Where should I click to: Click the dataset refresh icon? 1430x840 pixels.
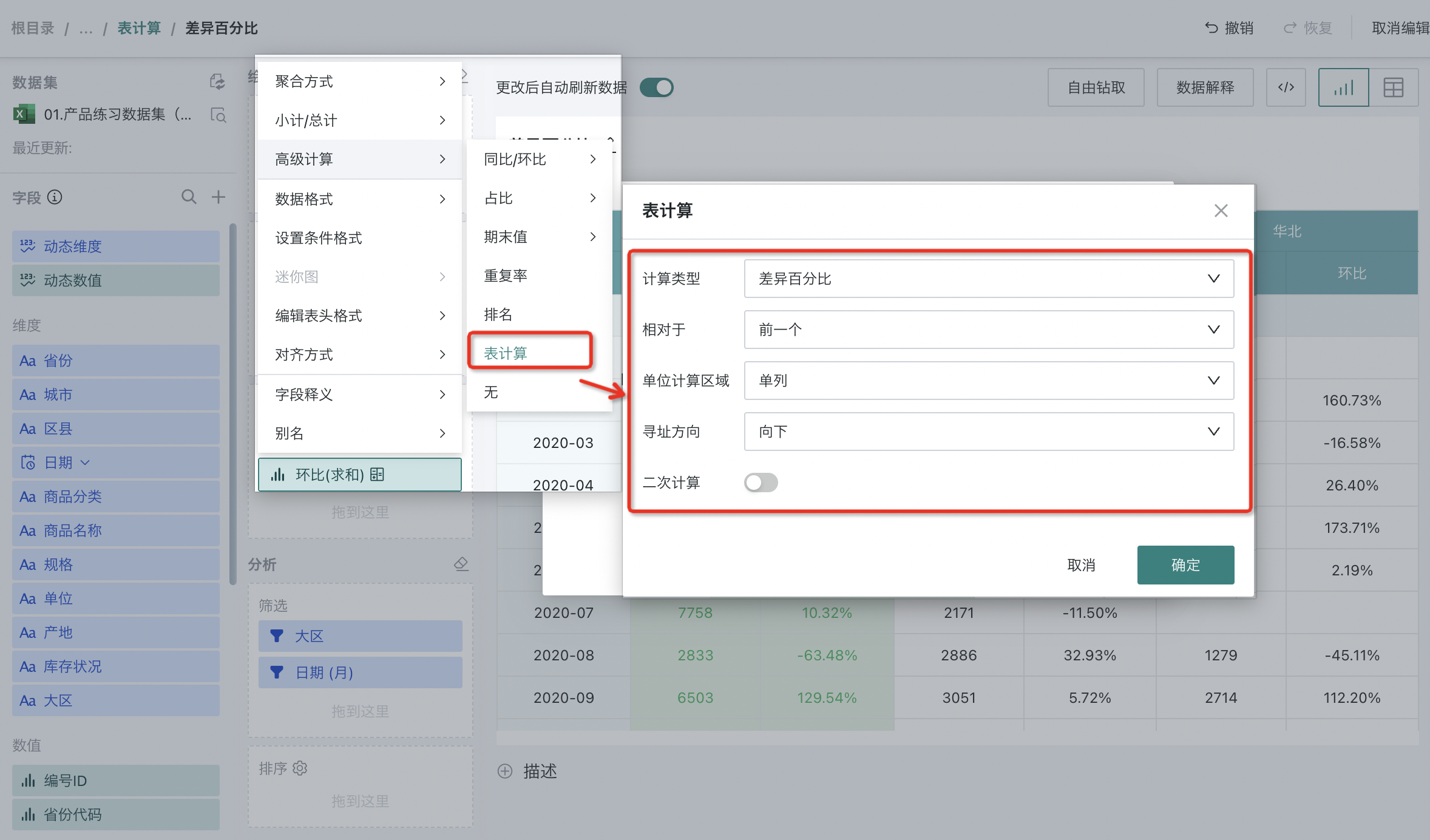click(217, 82)
